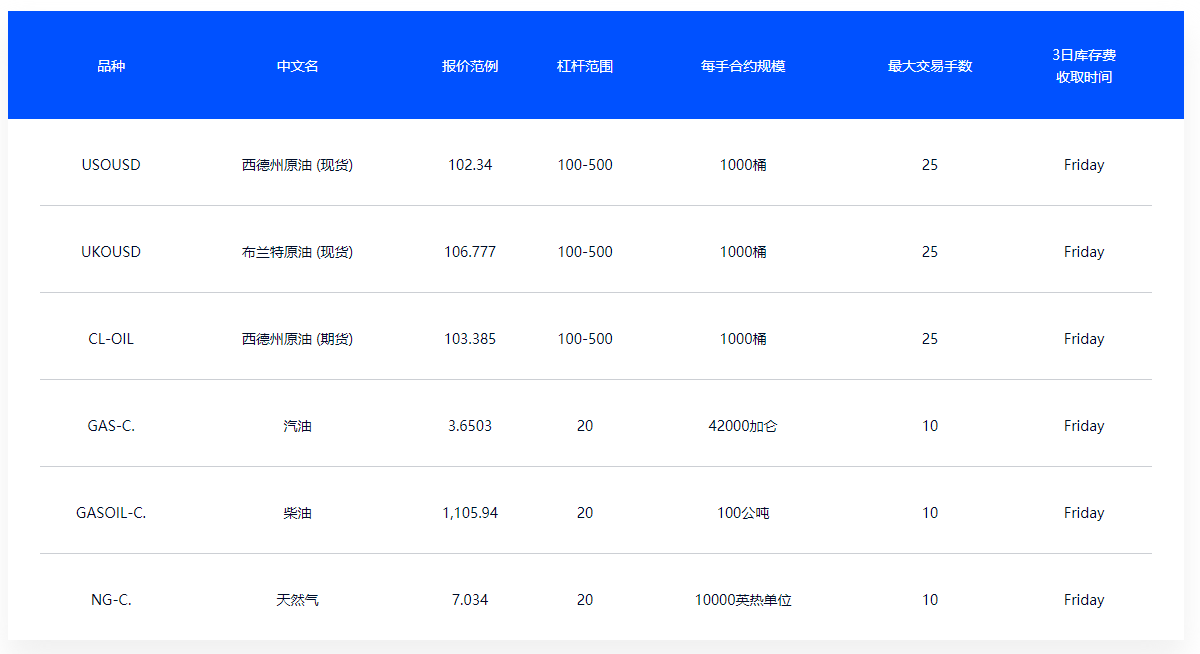Click leverage 20 in NG-C. row
The image size is (1200, 654).
[x=585, y=600]
